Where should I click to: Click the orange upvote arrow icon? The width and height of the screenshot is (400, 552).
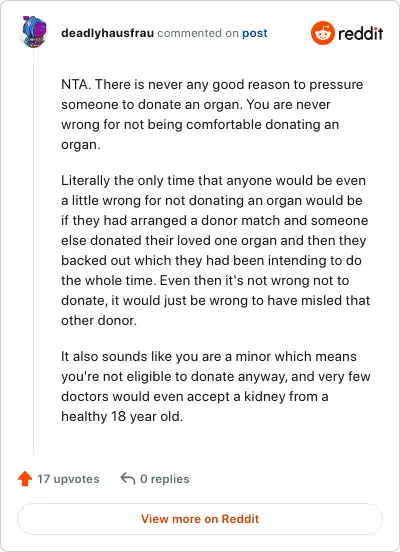click(25, 479)
